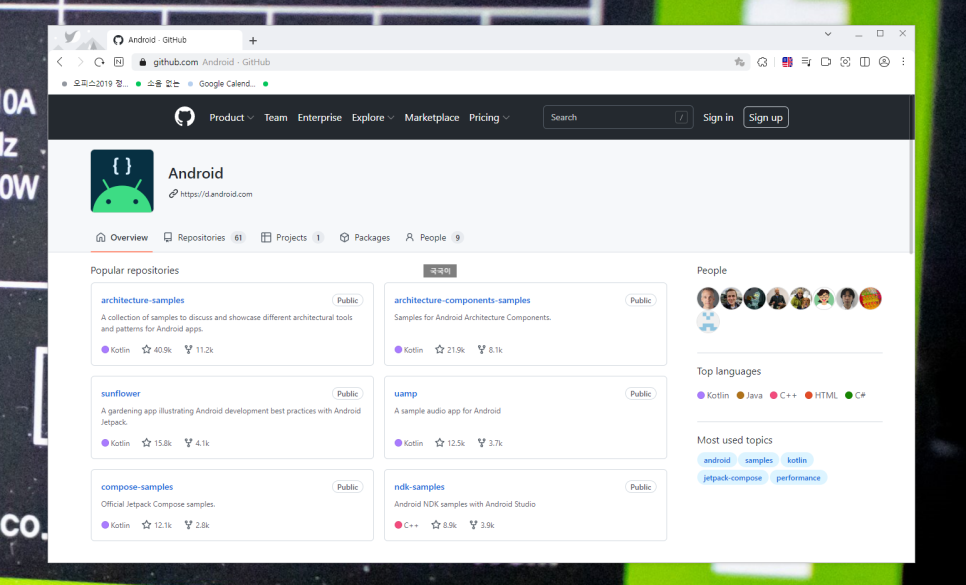Bookmark this page with the star icon

click(x=739, y=62)
